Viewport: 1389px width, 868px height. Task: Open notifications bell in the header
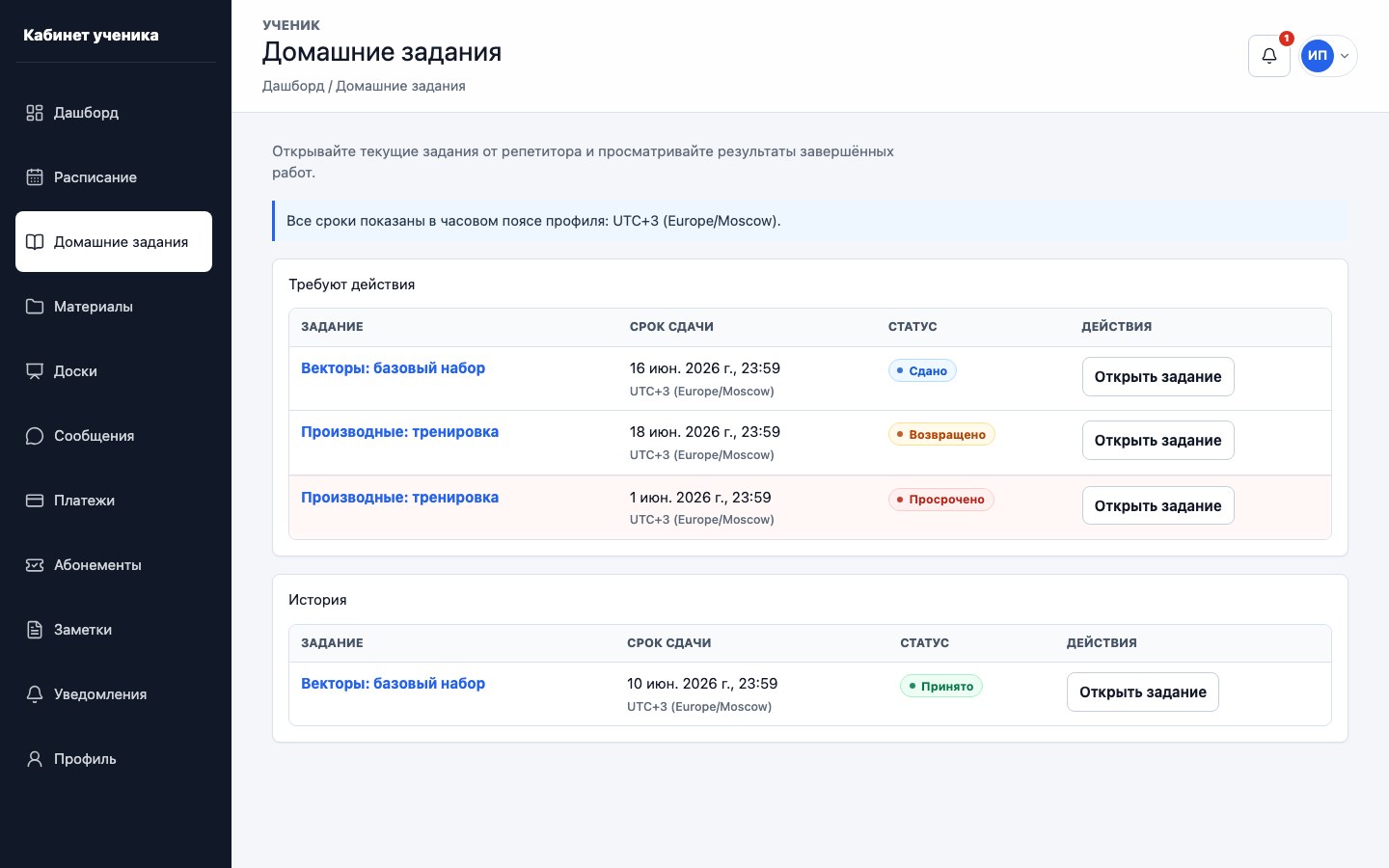point(1269,56)
